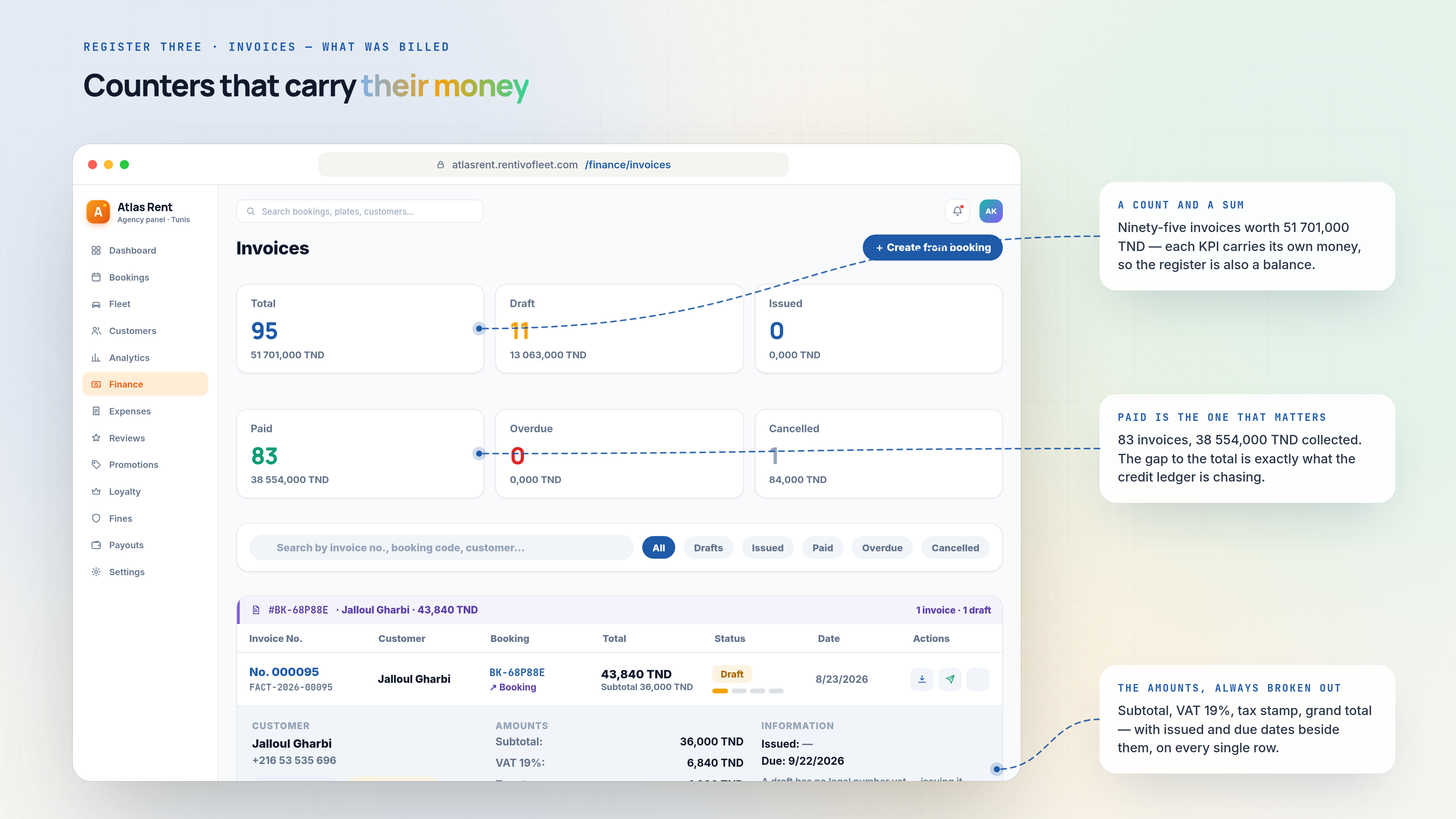Click the Status column header

pos(730,639)
